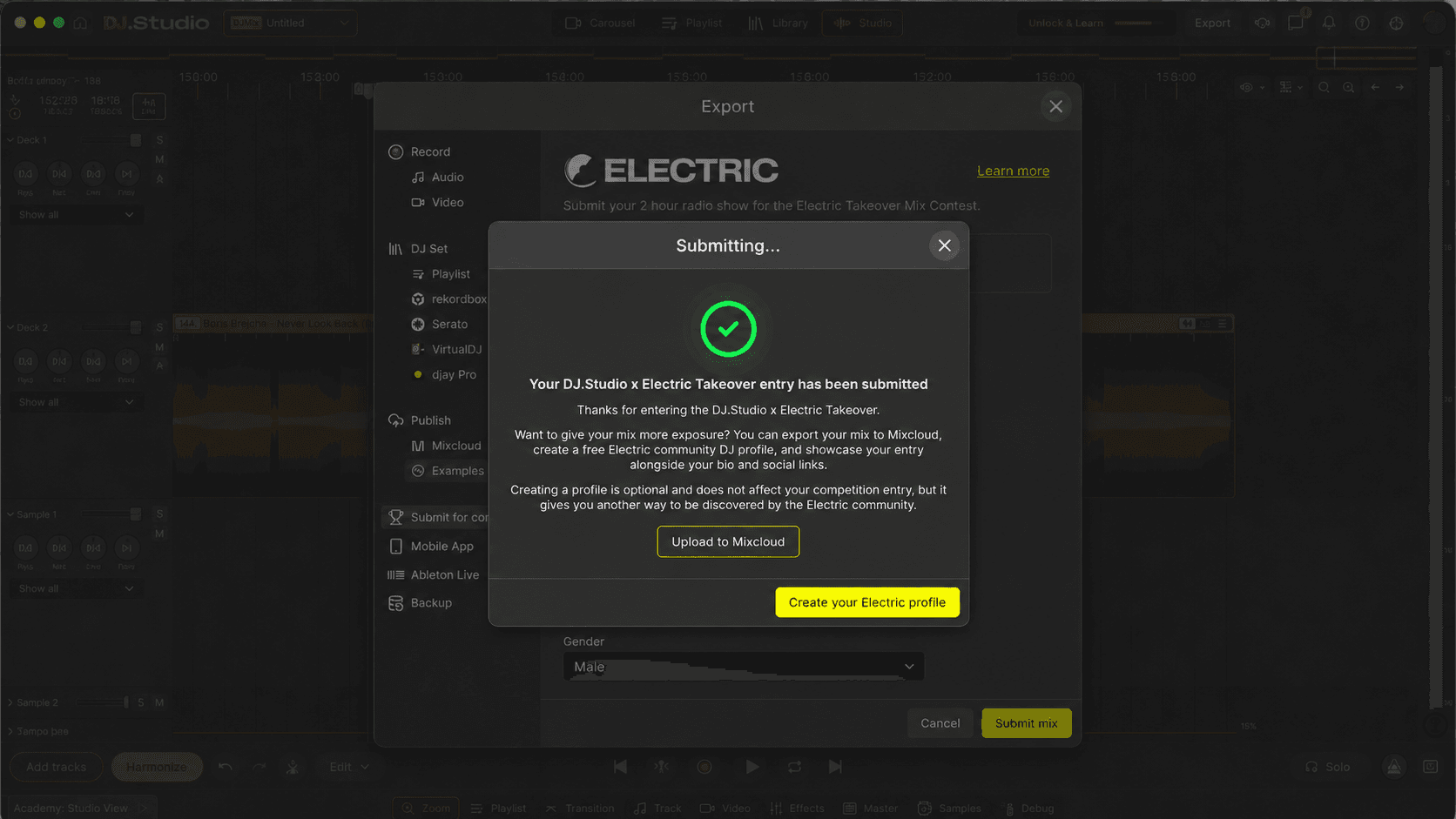Toggle Solo for Sample 2
The height and width of the screenshot is (819, 1456).
(x=141, y=702)
